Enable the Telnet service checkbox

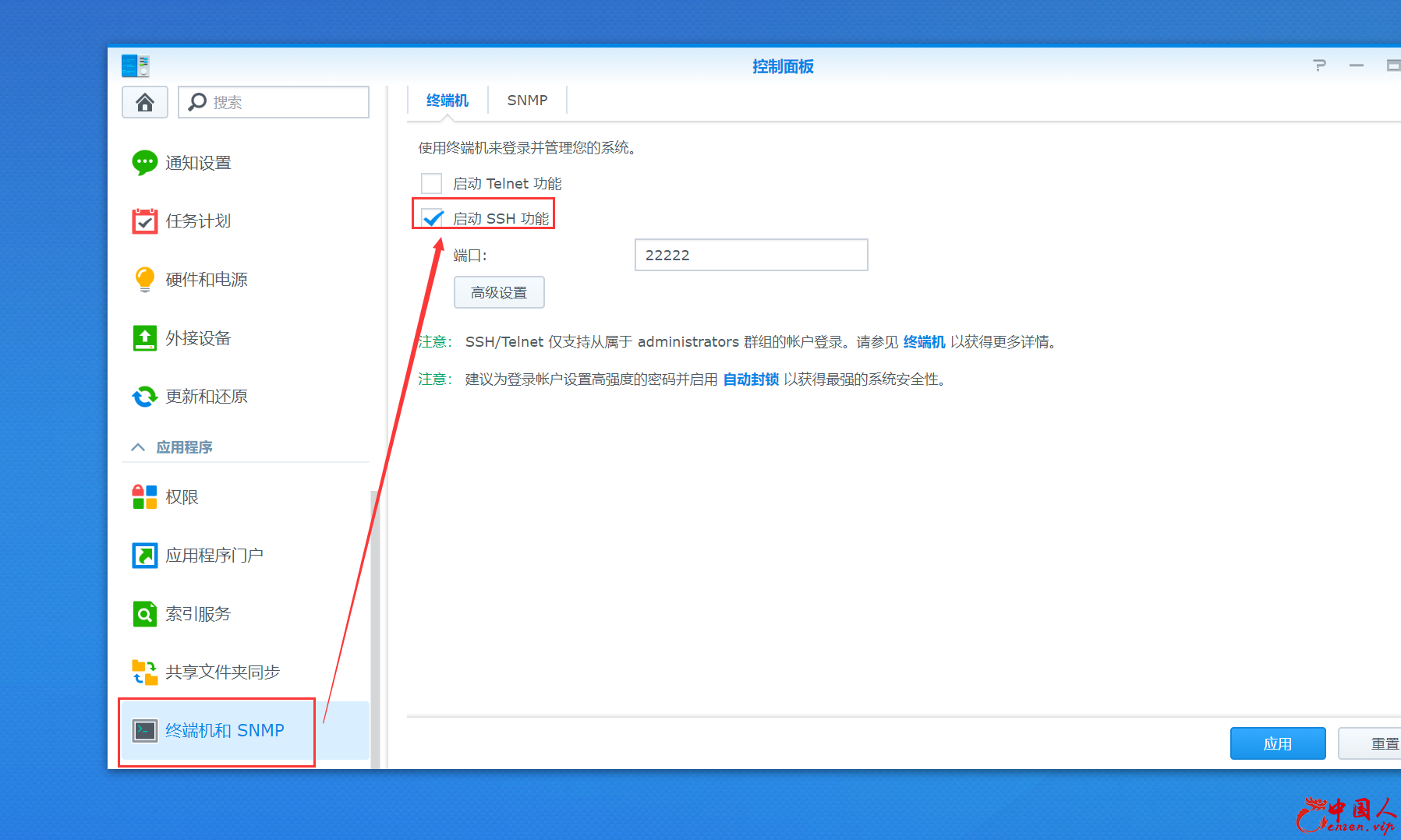pyautogui.click(x=431, y=183)
